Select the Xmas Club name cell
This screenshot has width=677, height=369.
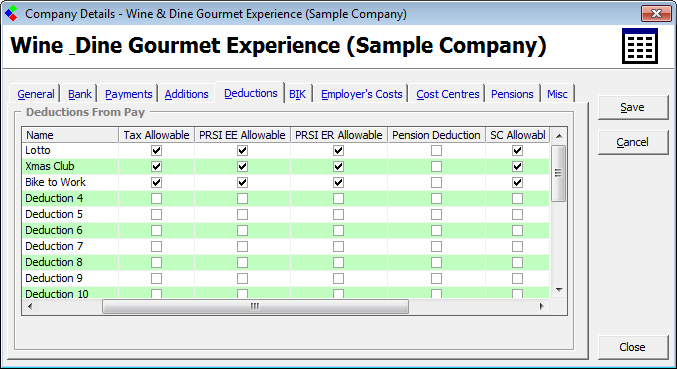click(70, 166)
